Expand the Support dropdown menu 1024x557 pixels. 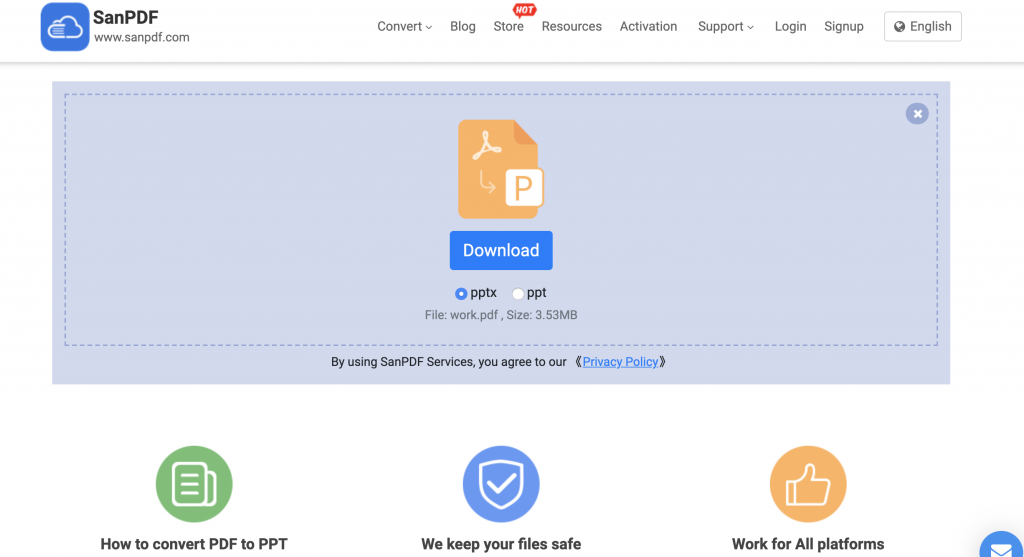point(726,27)
